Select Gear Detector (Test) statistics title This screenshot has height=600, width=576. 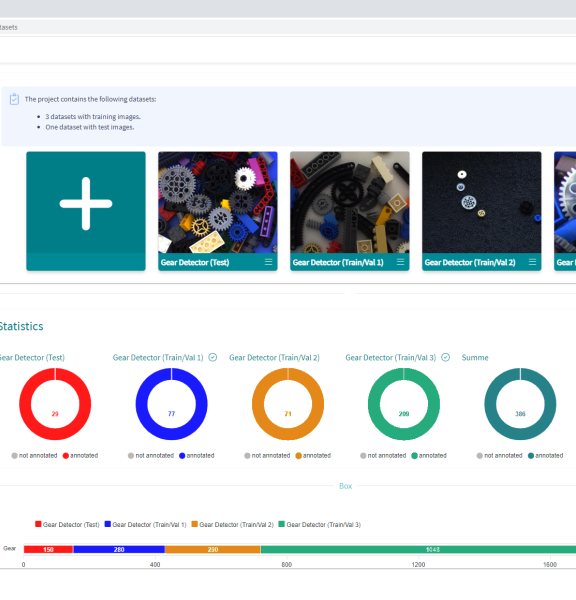click(x=32, y=358)
